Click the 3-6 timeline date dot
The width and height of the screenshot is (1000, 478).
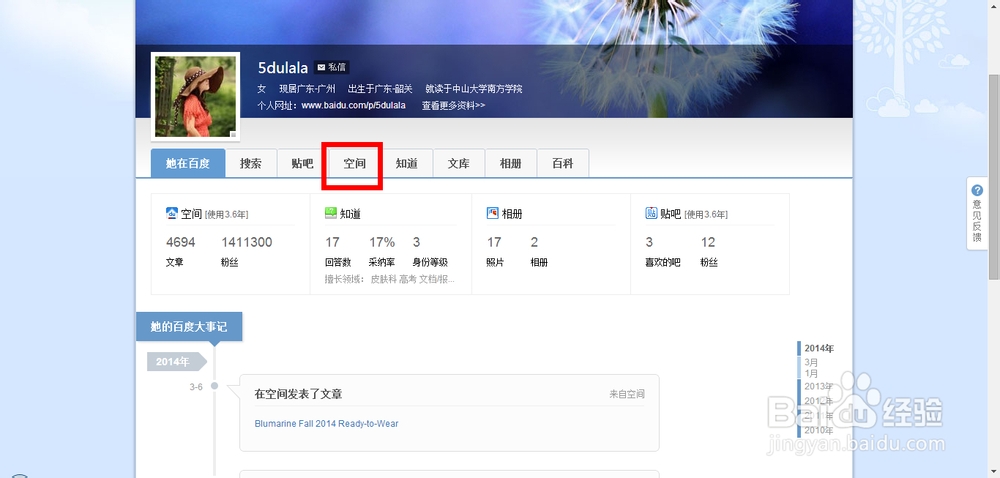(215, 386)
